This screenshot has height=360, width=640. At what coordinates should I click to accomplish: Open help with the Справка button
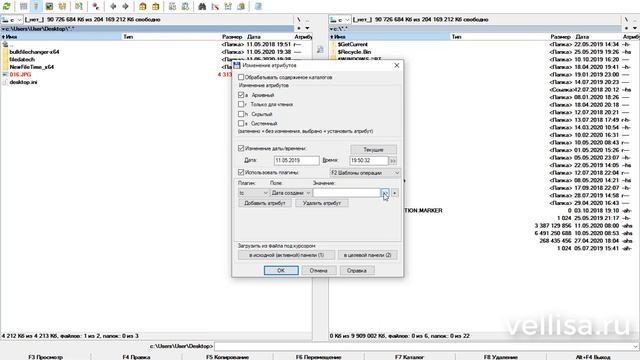357,270
